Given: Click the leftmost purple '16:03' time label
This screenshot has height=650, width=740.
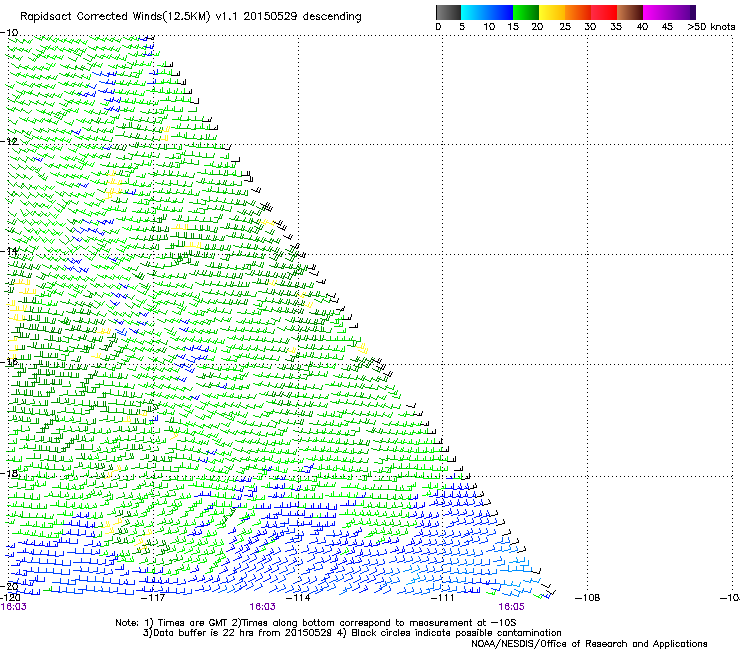Looking at the screenshot, I should pyautogui.click(x=14, y=607).
